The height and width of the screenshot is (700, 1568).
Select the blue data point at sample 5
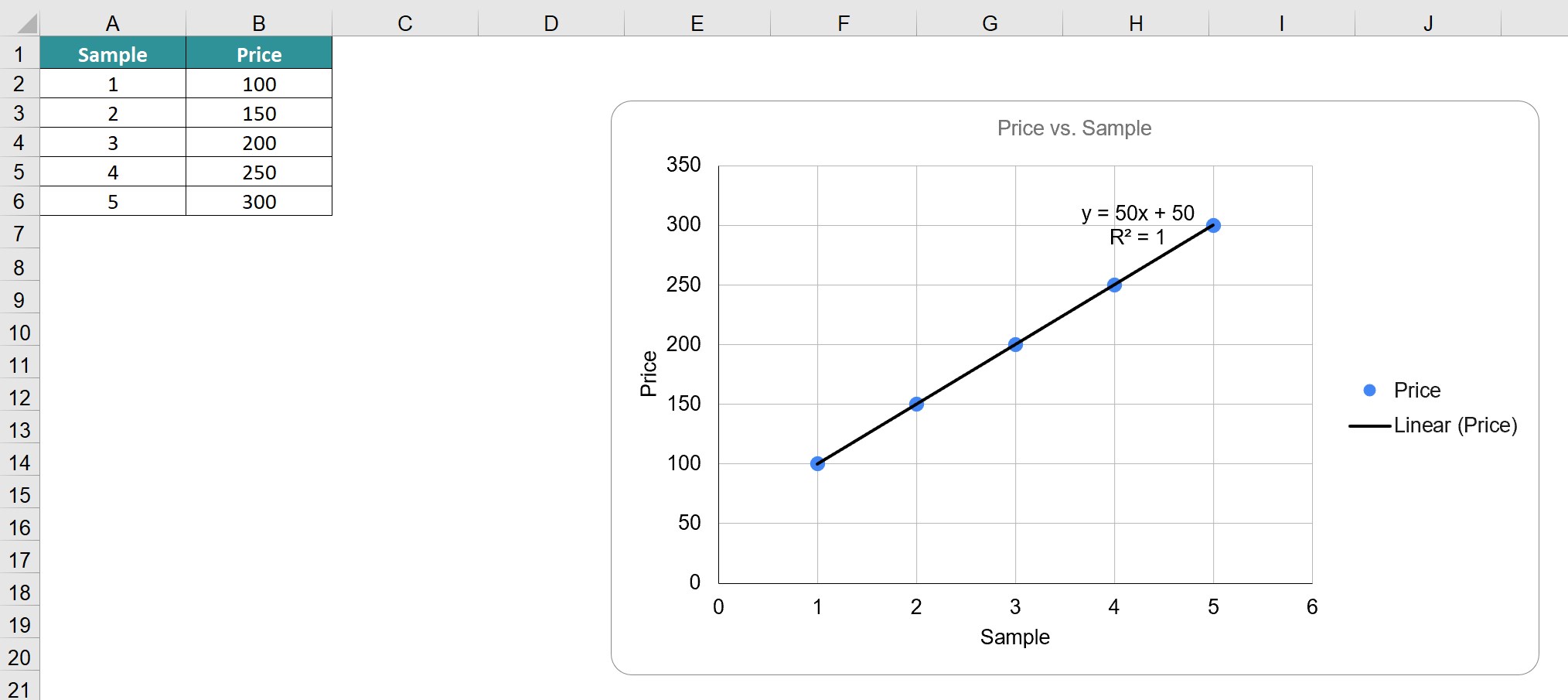[1213, 225]
